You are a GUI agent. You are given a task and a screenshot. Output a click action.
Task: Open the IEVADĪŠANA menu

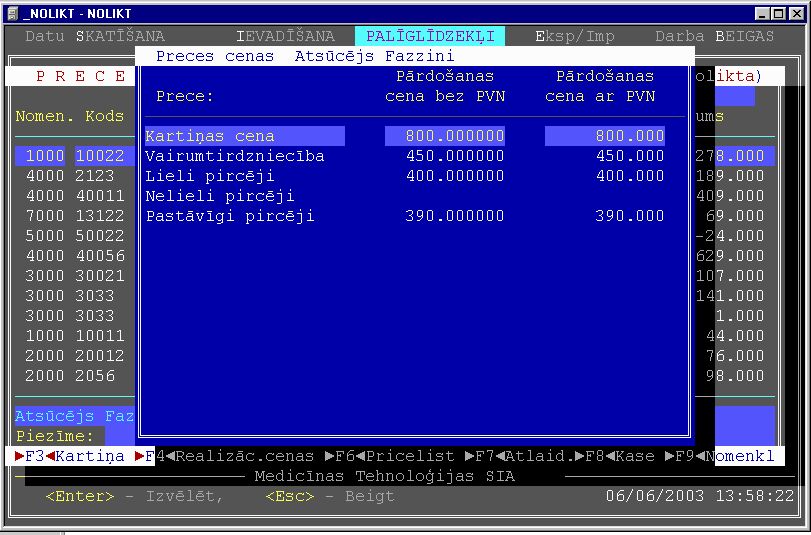(x=285, y=36)
